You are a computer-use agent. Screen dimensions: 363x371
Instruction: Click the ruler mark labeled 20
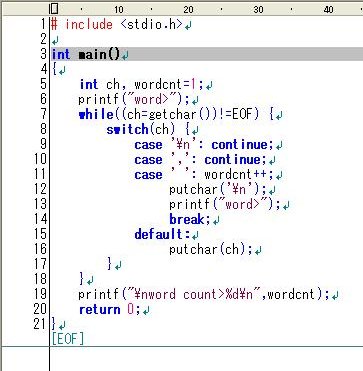(188, 10)
